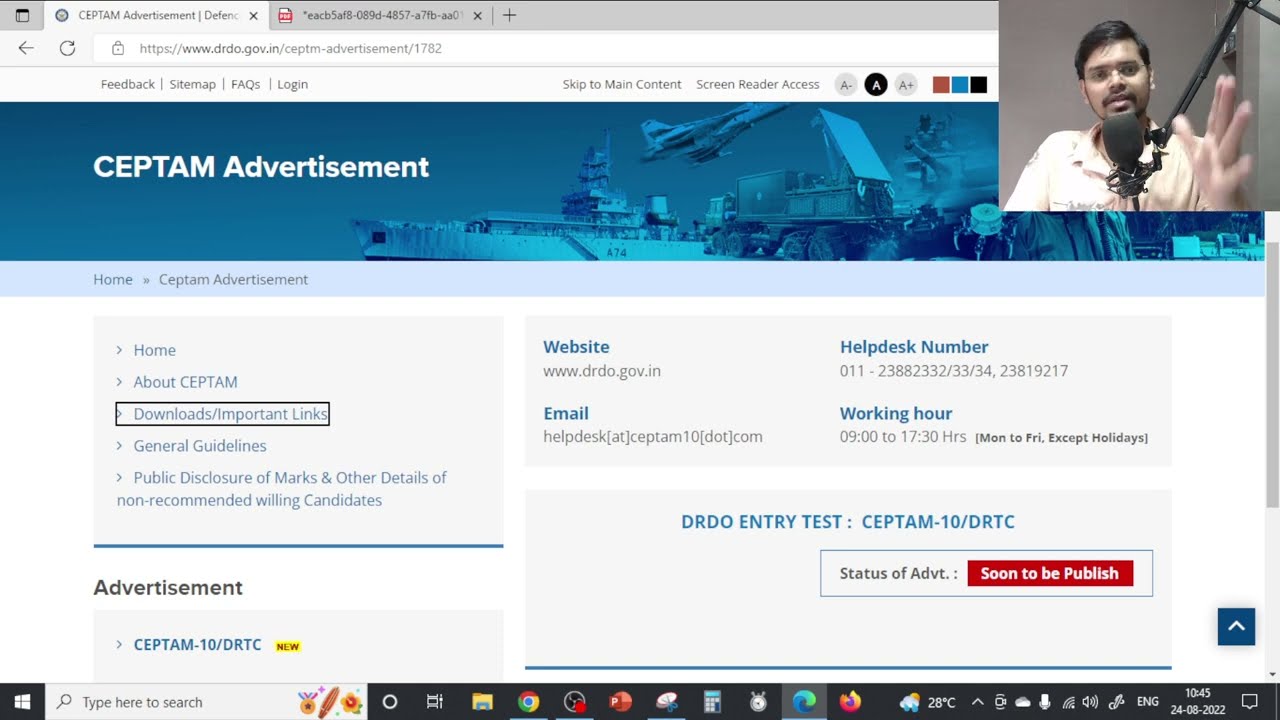This screenshot has height=720, width=1280.
Task: Open Public Disclosure of Marks link
Action: pyautogui.click(x=281, y=489)
